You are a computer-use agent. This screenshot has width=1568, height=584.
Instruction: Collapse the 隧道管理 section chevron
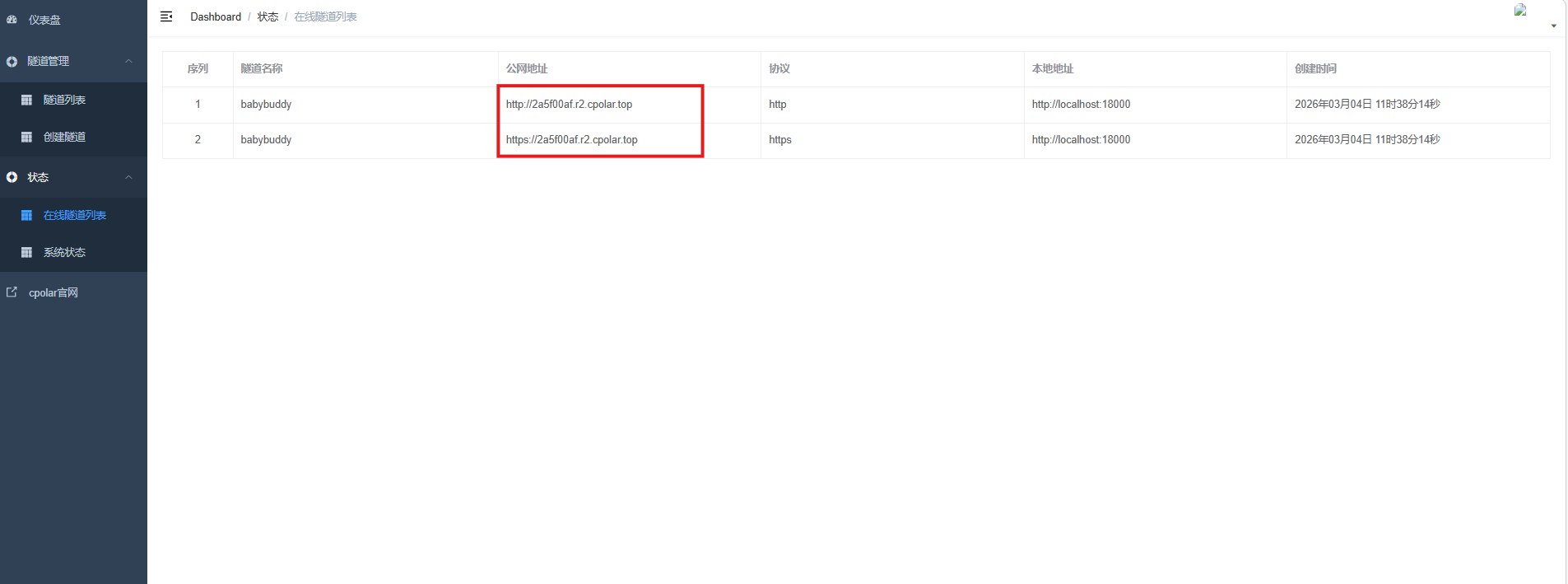(128, 61)
